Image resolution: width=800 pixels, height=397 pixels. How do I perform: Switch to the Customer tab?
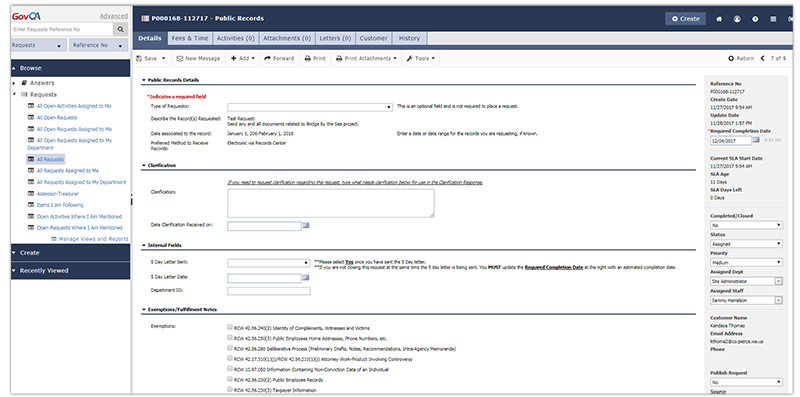(373, 38)
